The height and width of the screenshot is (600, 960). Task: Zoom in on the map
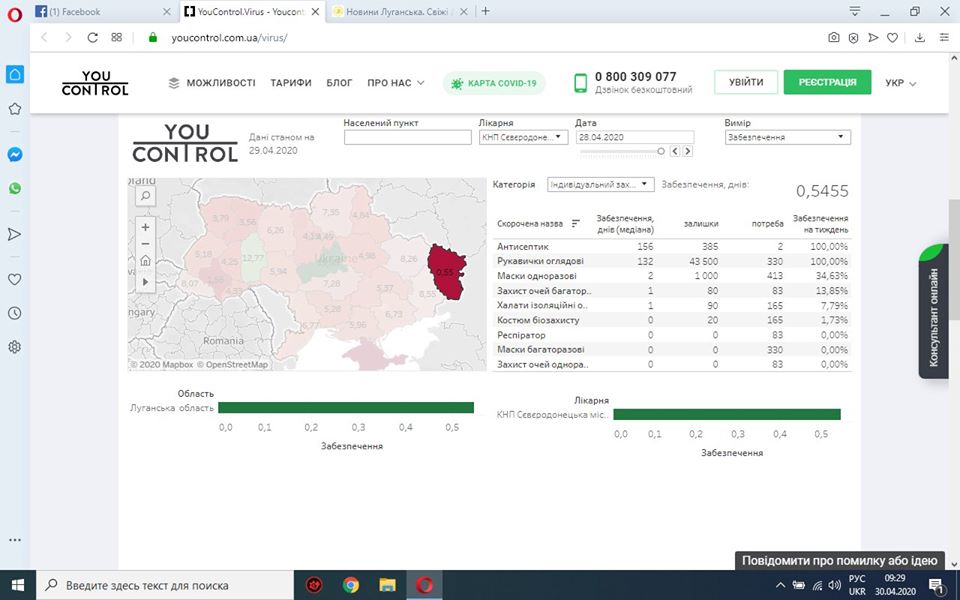pos(146,227)
